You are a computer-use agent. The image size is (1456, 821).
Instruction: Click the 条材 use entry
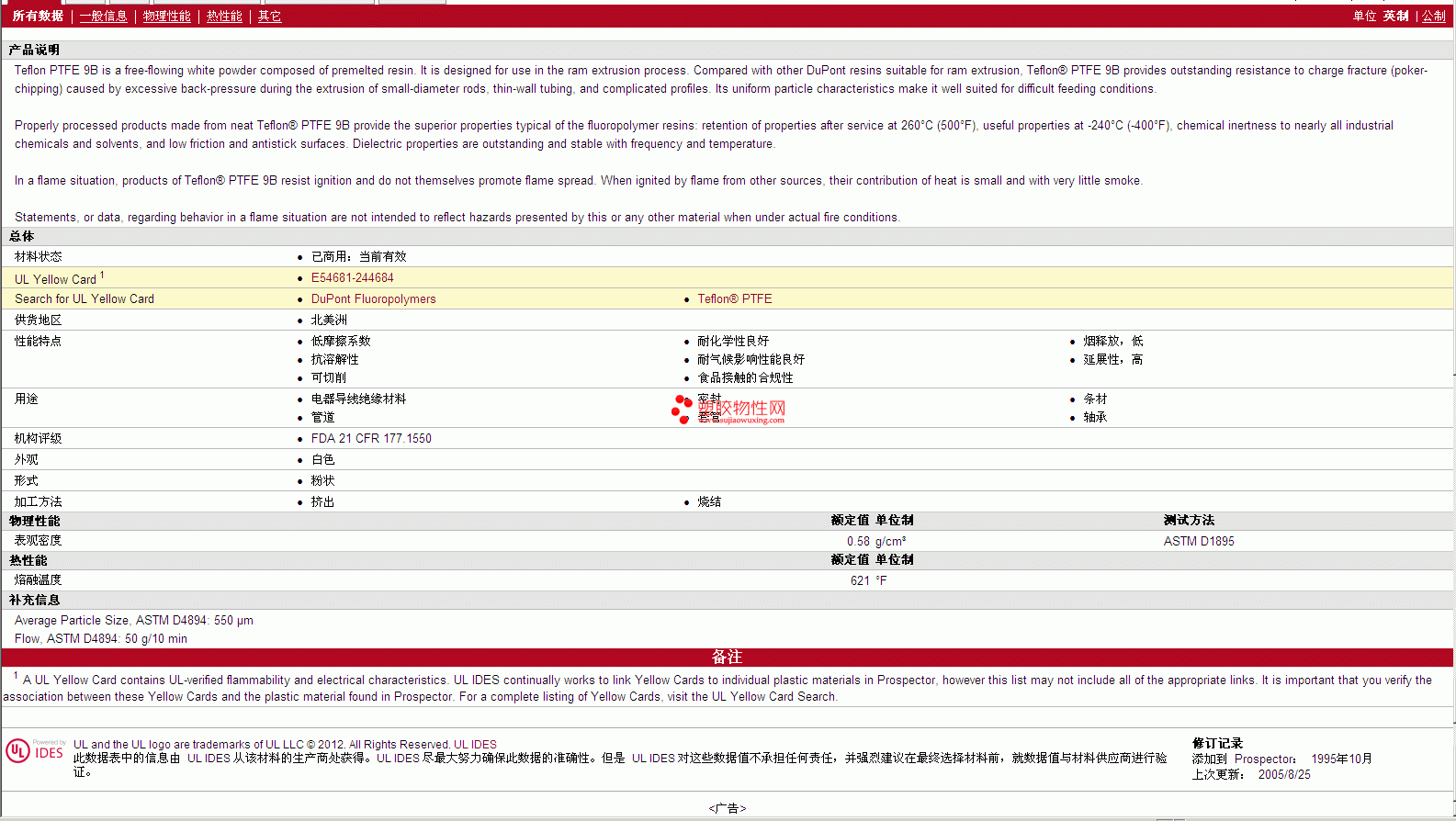1095,399
